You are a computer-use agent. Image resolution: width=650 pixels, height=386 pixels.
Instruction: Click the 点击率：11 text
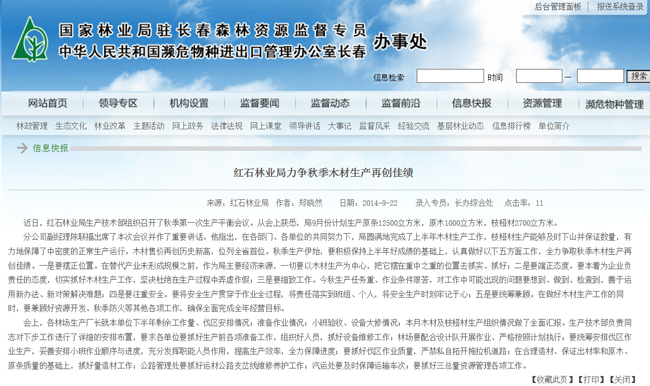pyautogui.click(x=524, y=203)
